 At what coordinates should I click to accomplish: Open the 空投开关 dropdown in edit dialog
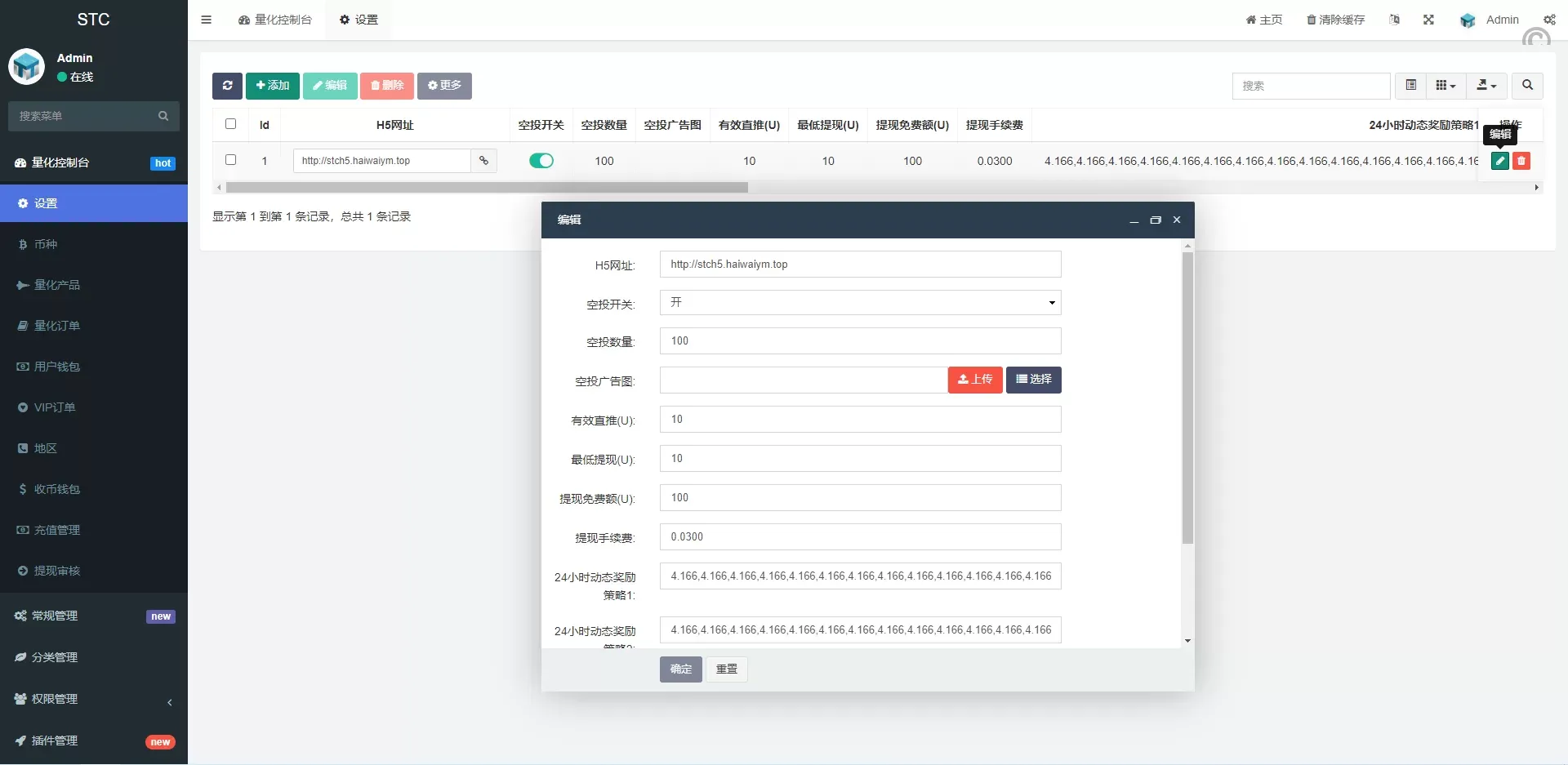(860, 303)
